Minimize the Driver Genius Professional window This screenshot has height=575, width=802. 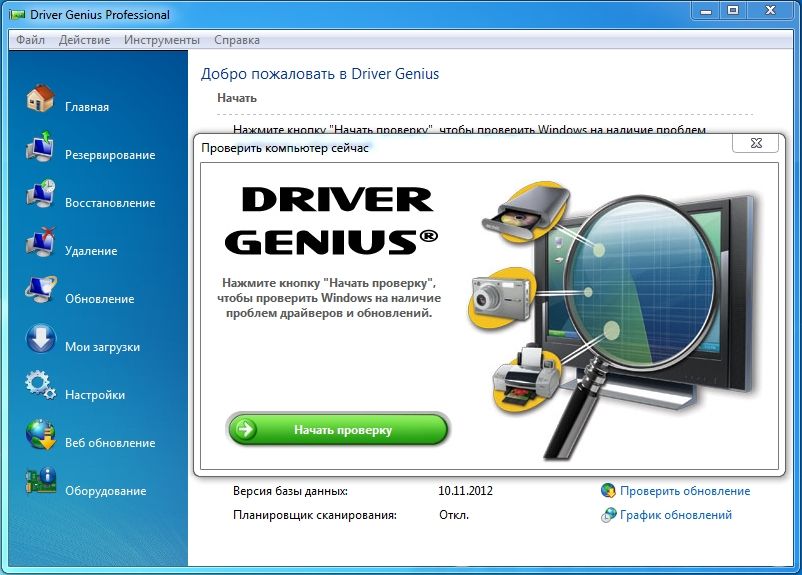tap(706, 10)
